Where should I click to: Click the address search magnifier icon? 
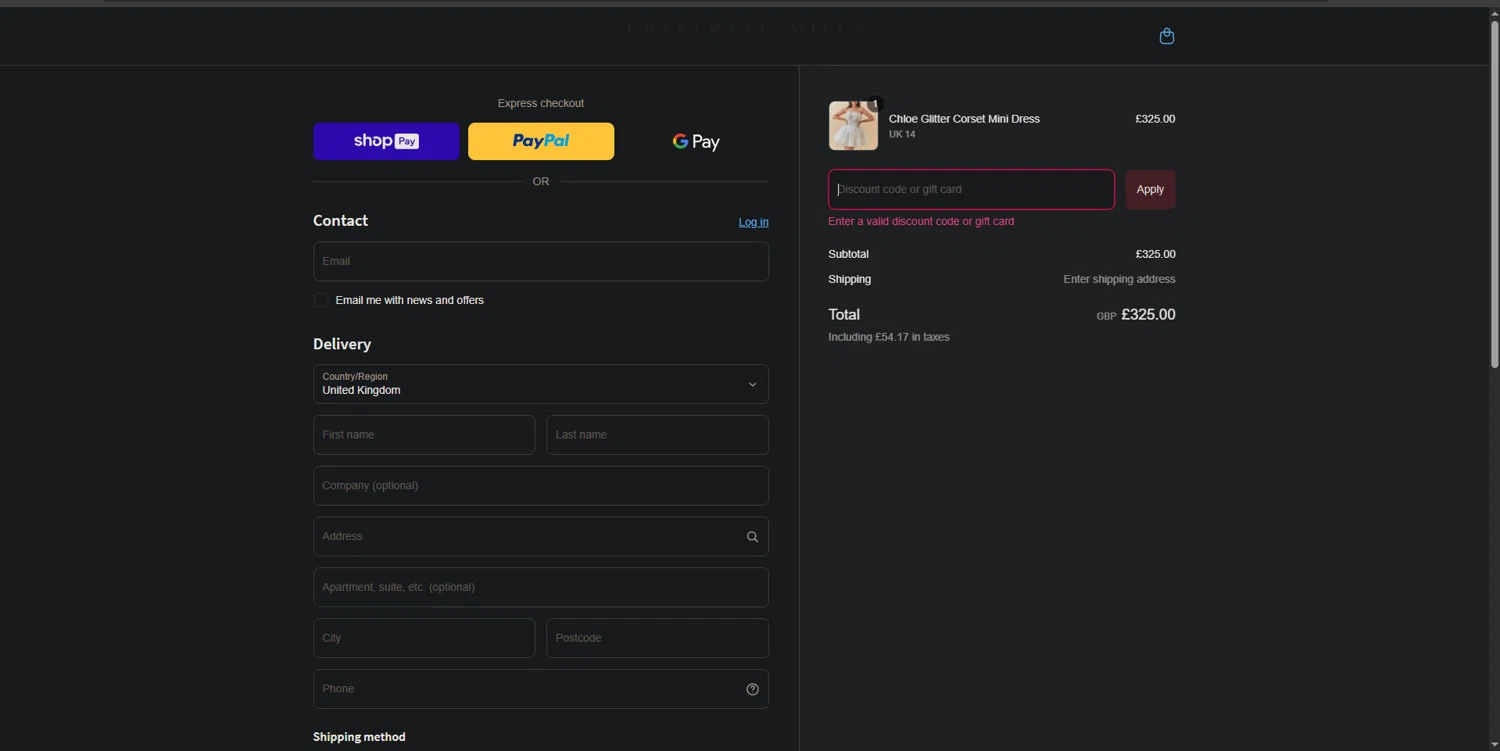(x=752, y=537)
